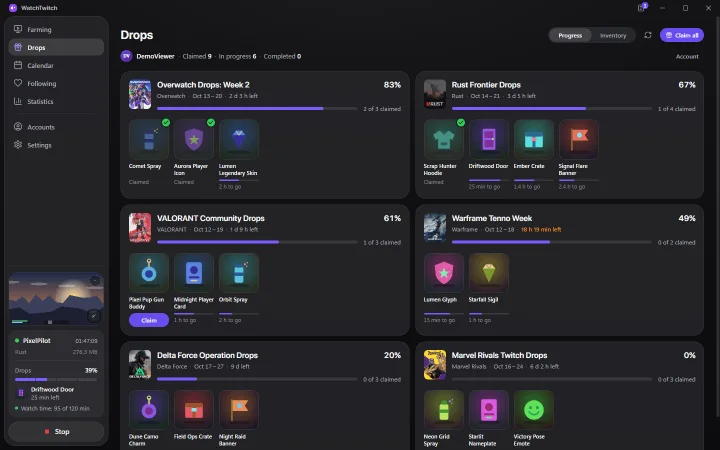720x450 pixels.
Task: Click the VALORANT game cover thumbnail
Action: (x=140, y=227)
